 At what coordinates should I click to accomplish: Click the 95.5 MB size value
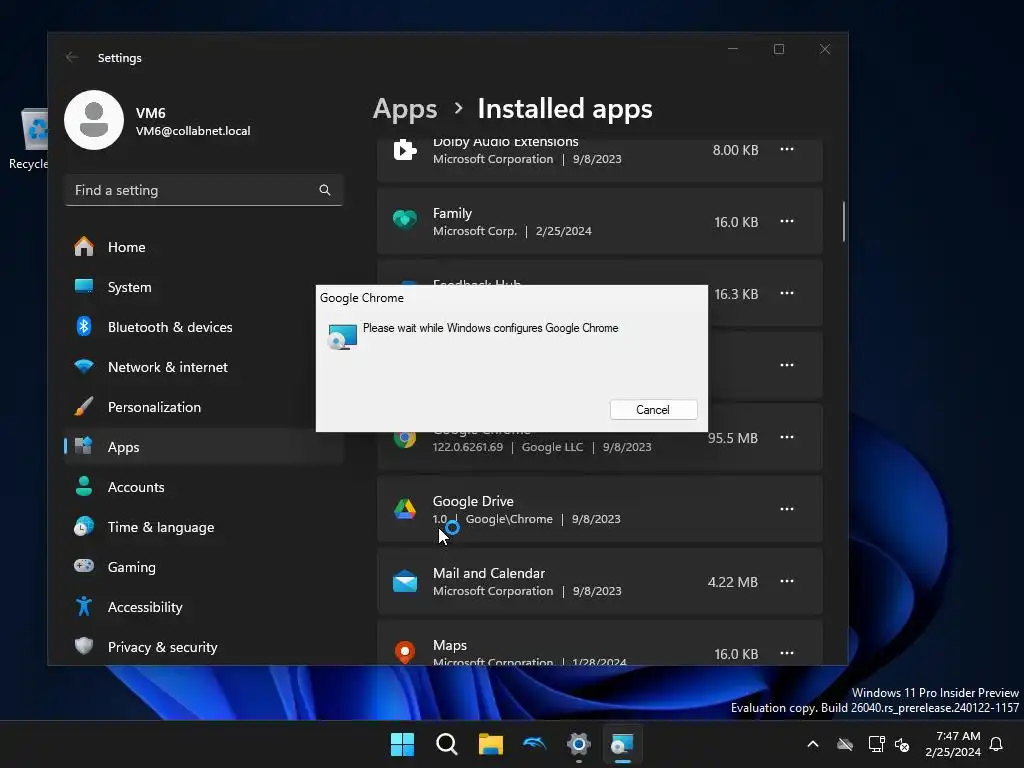point(733,438)
